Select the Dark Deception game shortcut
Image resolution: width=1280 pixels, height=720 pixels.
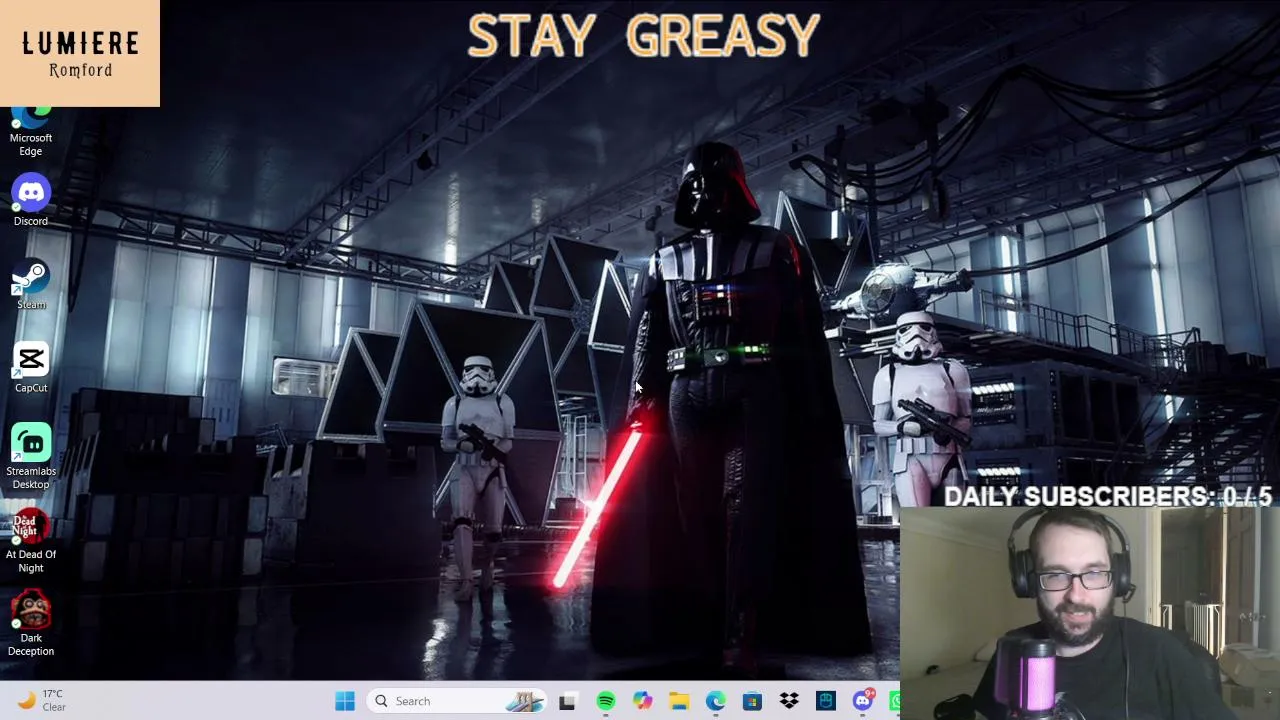coord(31,625)
